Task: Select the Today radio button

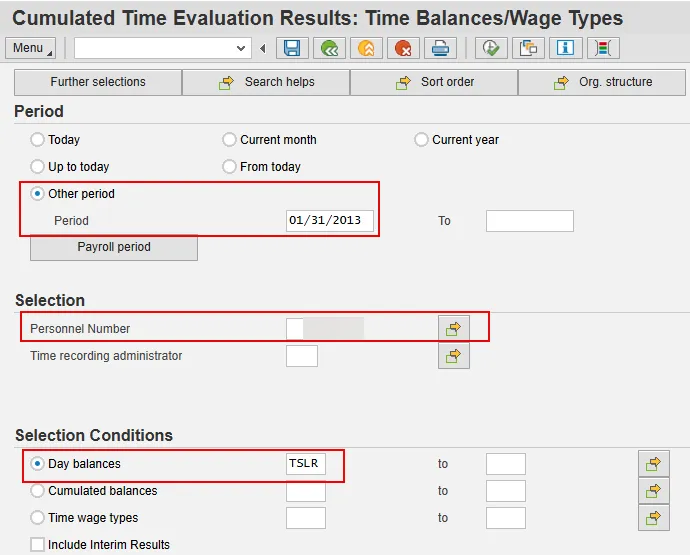Action: (37, 140)
